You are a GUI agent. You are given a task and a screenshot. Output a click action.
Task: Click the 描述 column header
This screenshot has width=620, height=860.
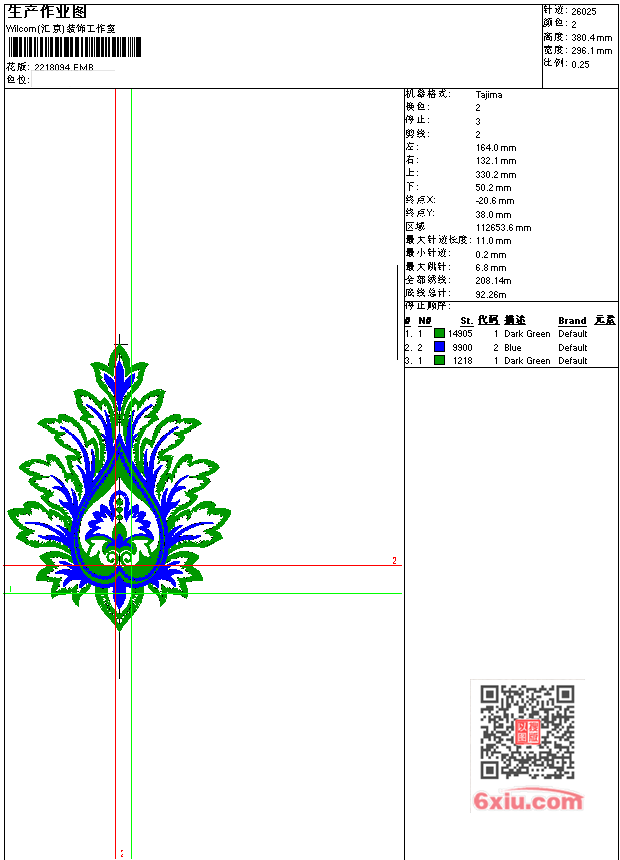515,320
